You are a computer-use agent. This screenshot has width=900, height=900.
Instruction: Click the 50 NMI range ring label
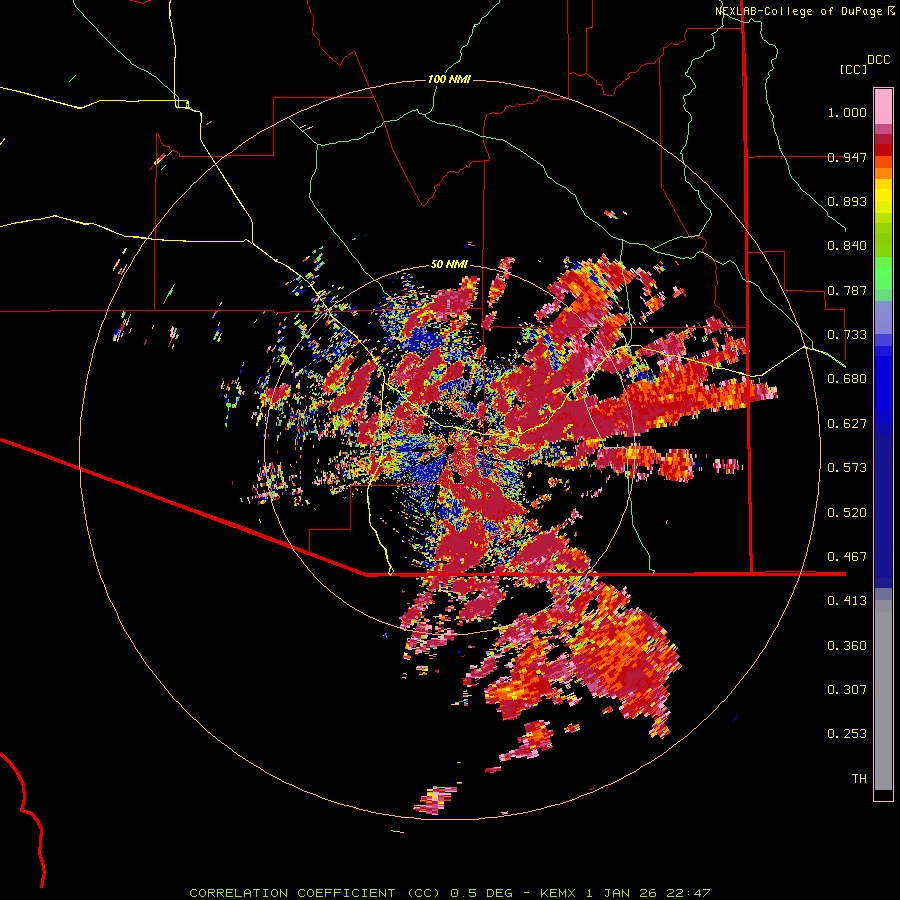click(449, 265)
